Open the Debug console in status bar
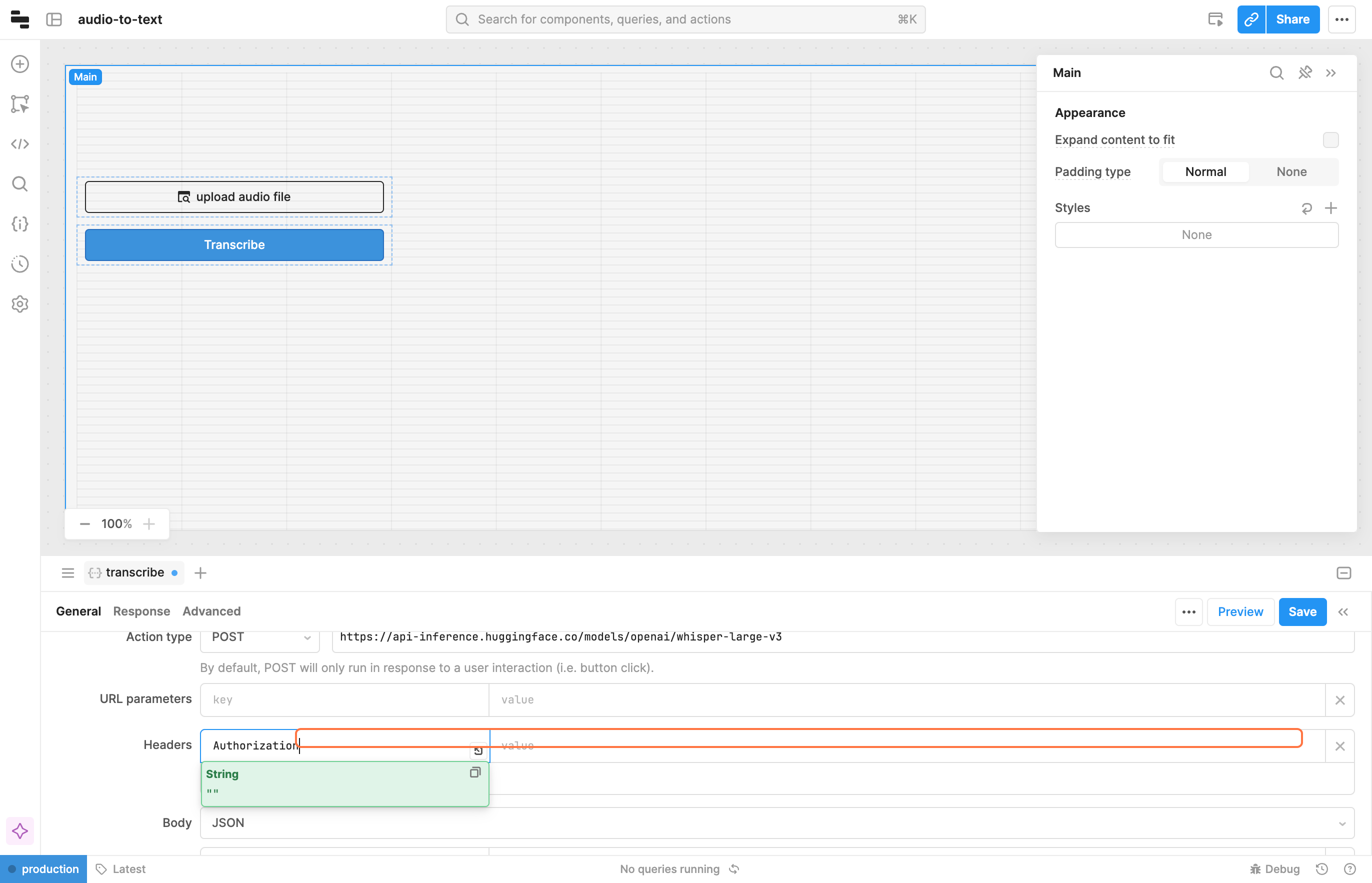This screenshot has height=883, width=1372. point(1275,868)
